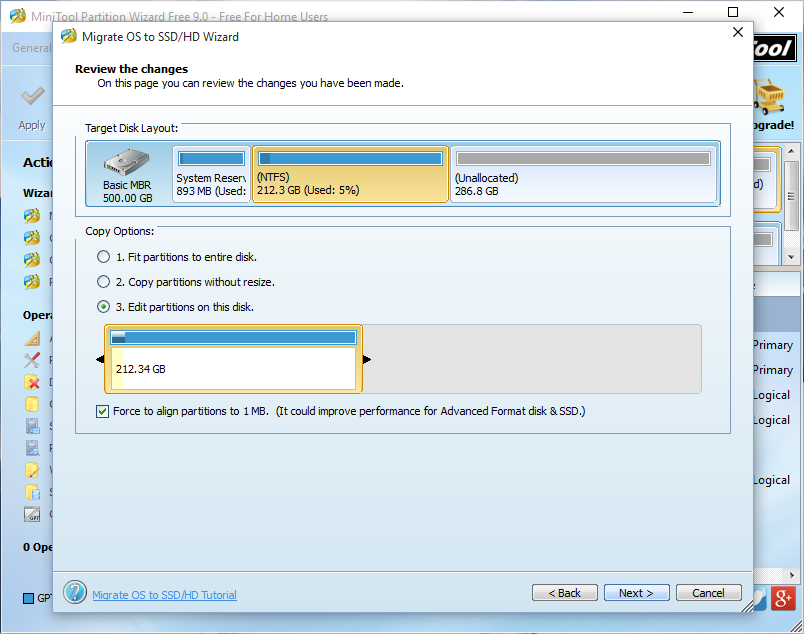Click scroll down arrow in main window disk map
The image size is (804, 634).
pos(791,257)
